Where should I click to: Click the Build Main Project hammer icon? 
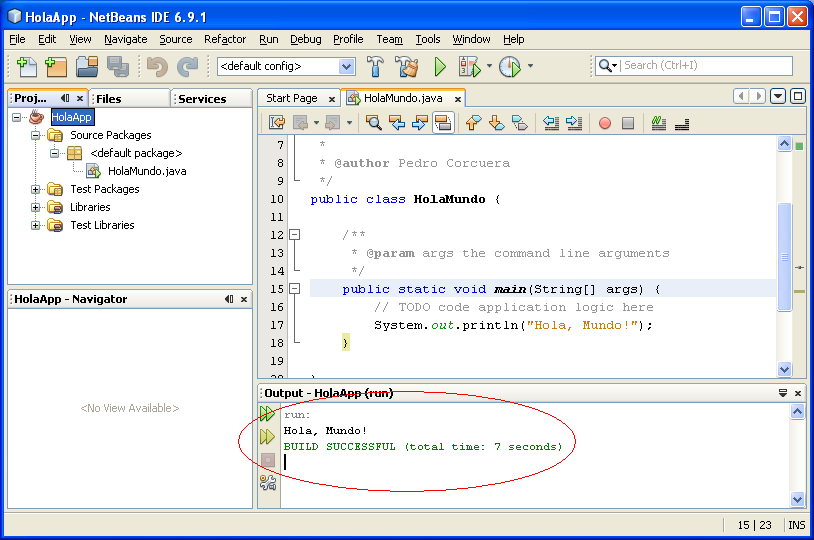[x=376, y=67]
